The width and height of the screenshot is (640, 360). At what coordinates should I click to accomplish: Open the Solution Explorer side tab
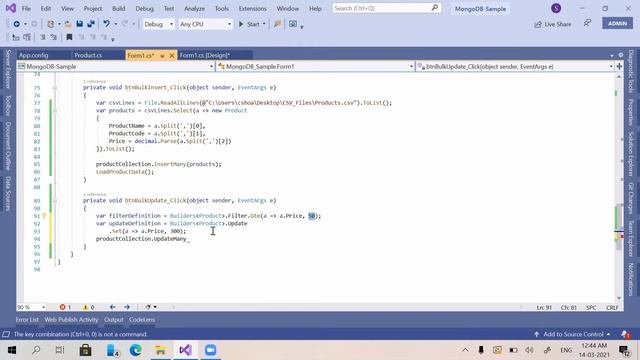coord(631,154)
